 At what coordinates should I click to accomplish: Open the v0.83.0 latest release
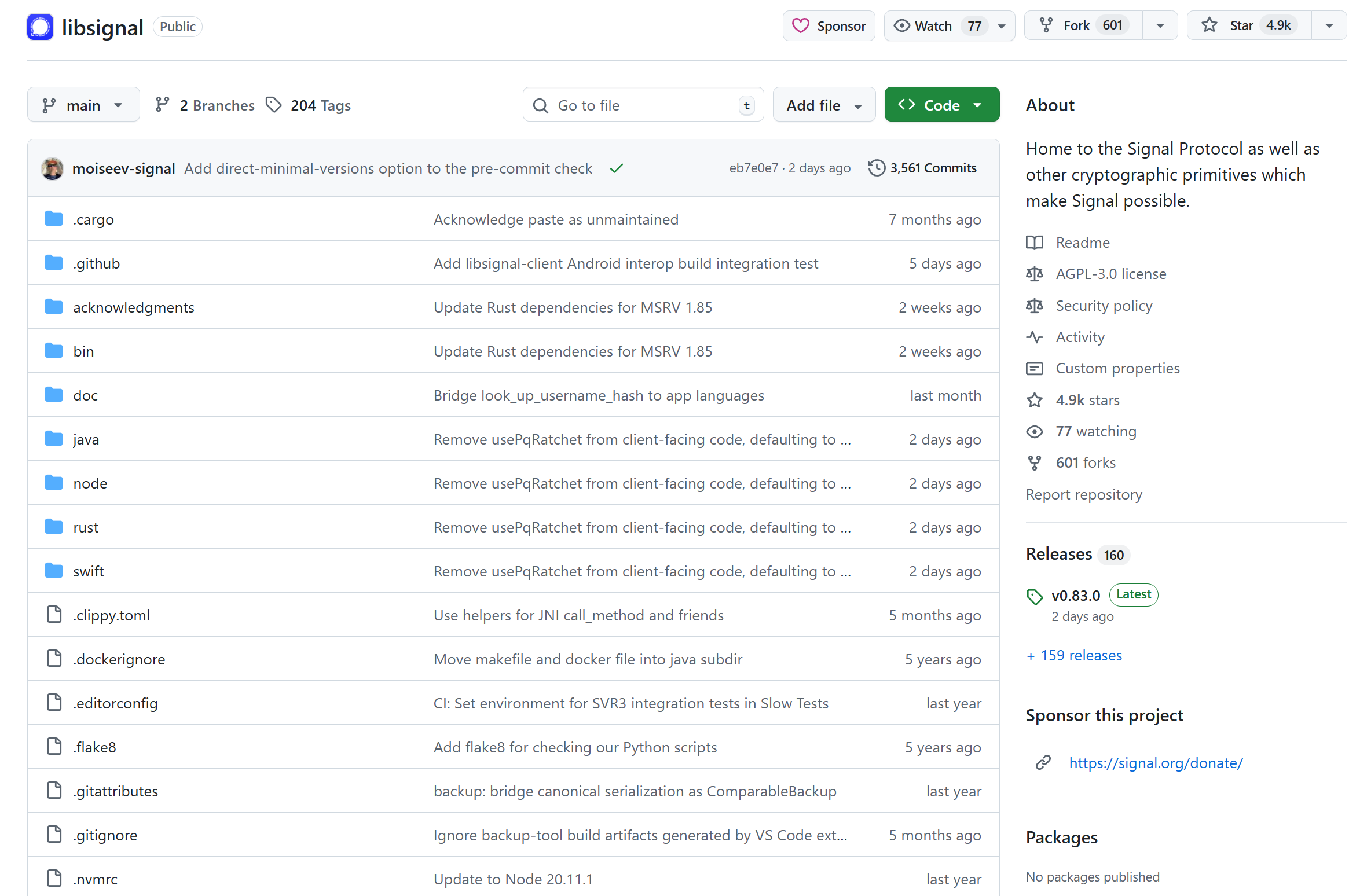click(1075, 596)
